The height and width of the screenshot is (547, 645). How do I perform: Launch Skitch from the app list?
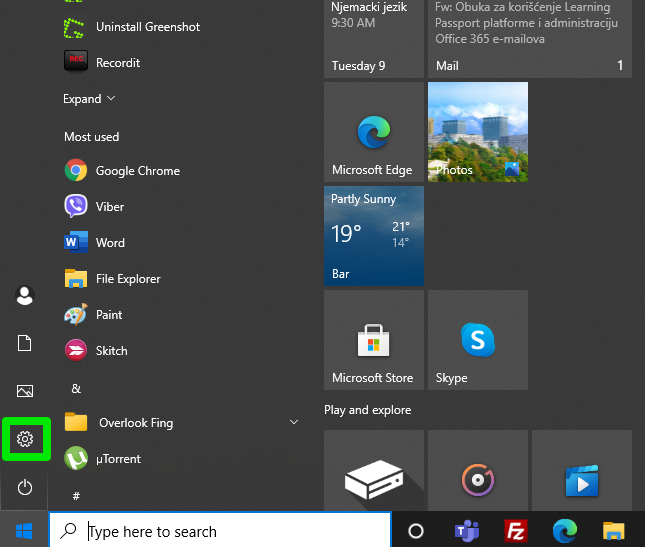96,351
